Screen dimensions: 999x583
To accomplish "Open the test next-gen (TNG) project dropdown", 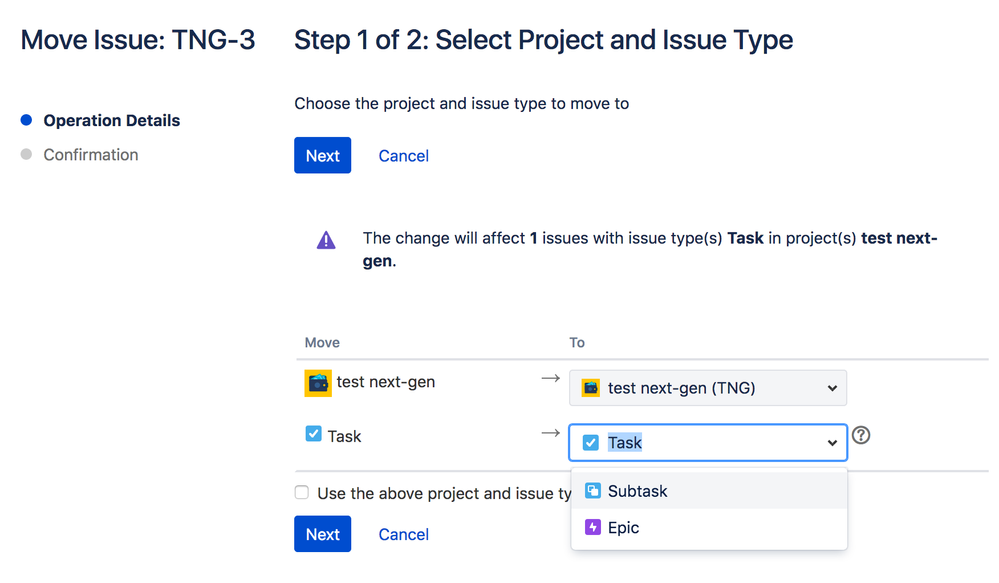I will 707,387.
